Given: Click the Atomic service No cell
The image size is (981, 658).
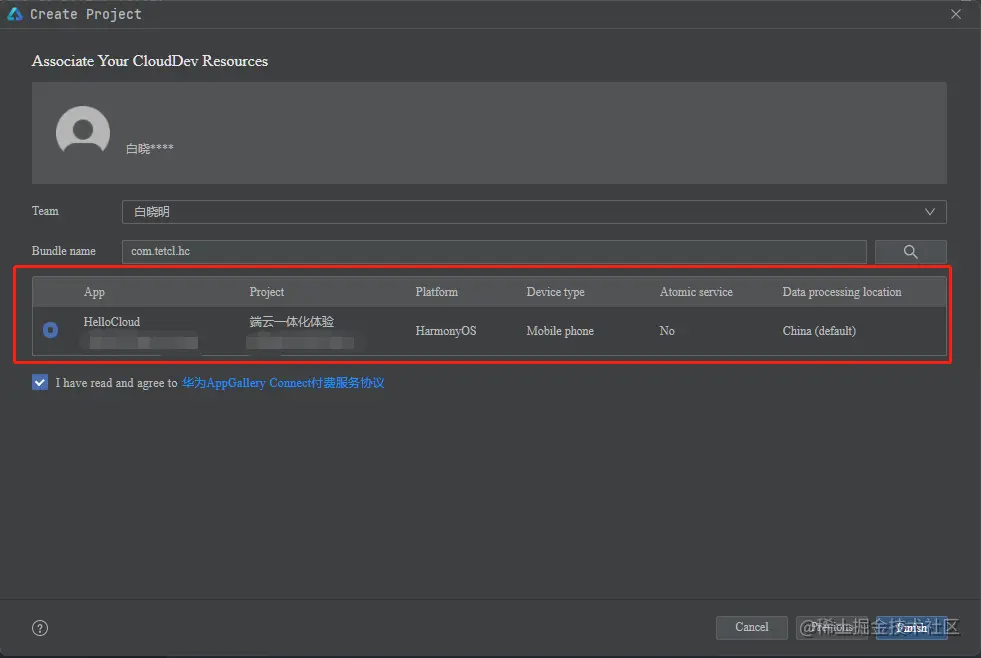Looking at the screenshot, I should (667, 331).
